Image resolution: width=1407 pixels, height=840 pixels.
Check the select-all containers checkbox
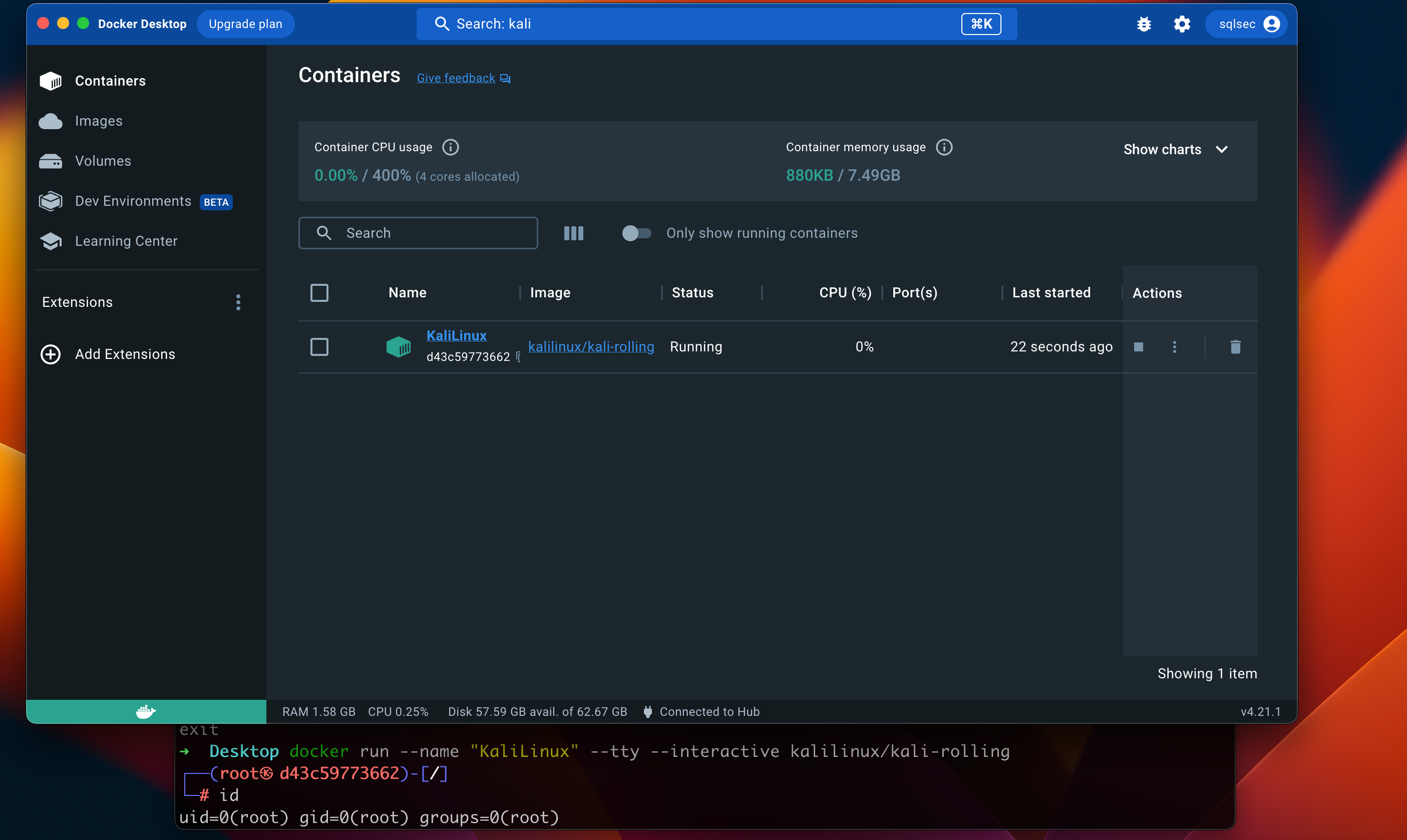pyautogui.click(x=319, y=293)
